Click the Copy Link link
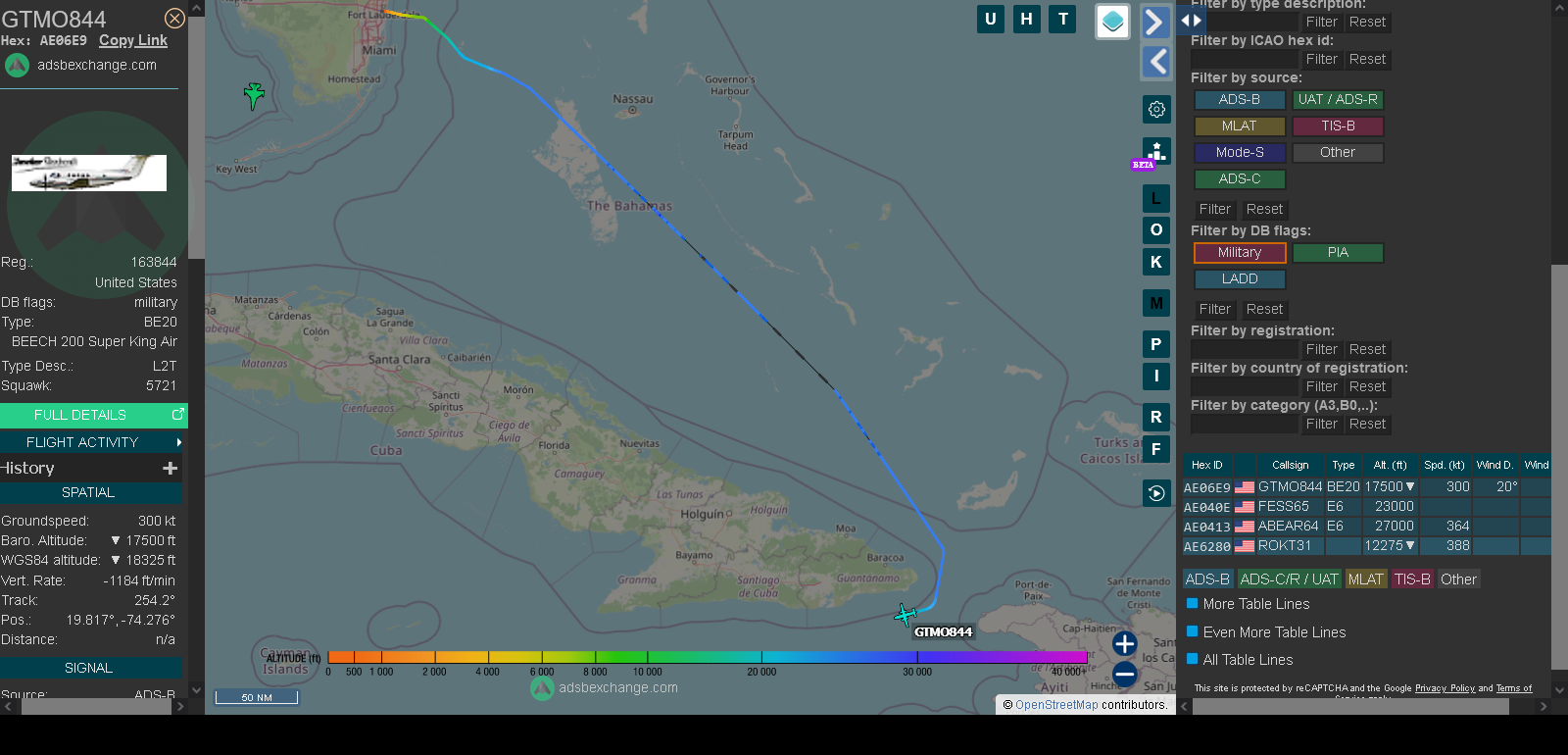1568x755 pixels. (133, 41)
